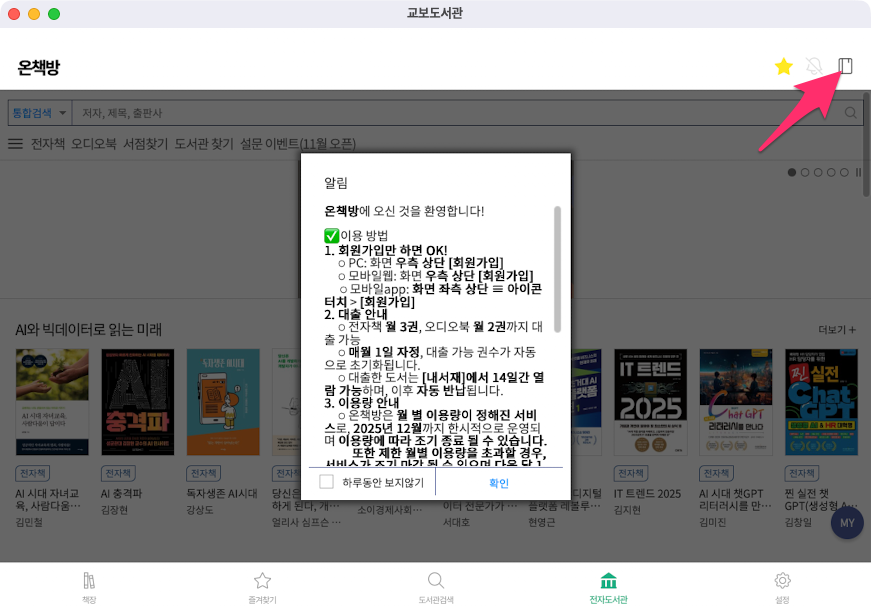Open the 도서관 찾기 menu
The width and height of the screenshot is (871, 615).
[204, 144]
